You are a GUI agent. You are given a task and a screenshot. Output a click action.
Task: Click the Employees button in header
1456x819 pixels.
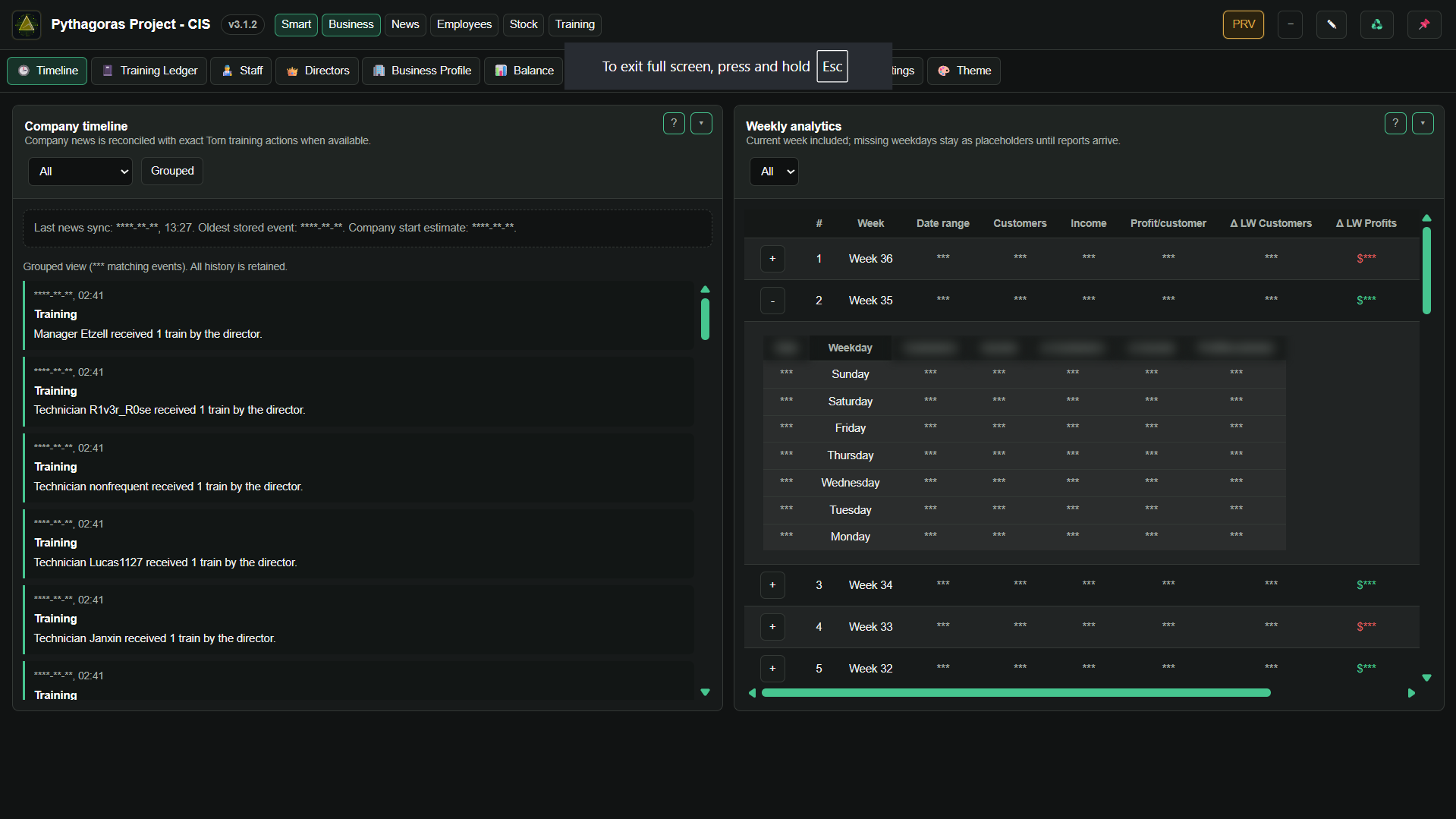point(464,24)
